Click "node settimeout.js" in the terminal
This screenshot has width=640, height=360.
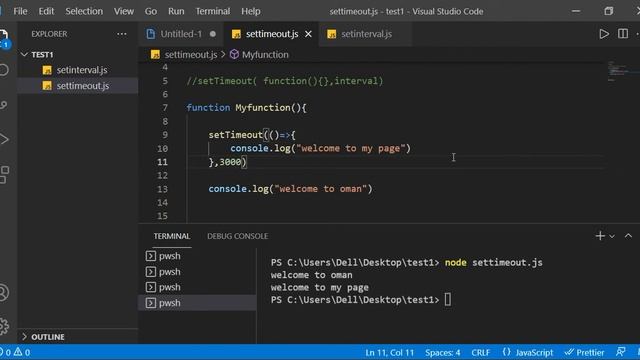[x=493, y=262]
